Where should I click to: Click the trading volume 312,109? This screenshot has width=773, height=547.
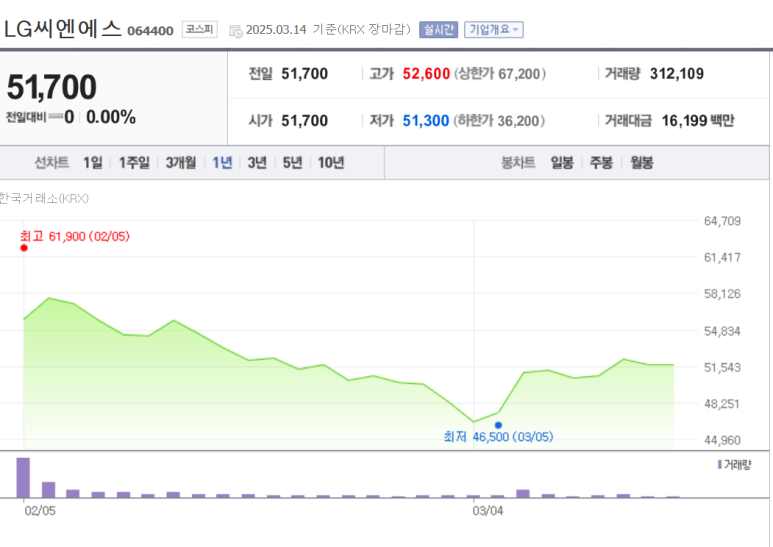tap(677, 74)
